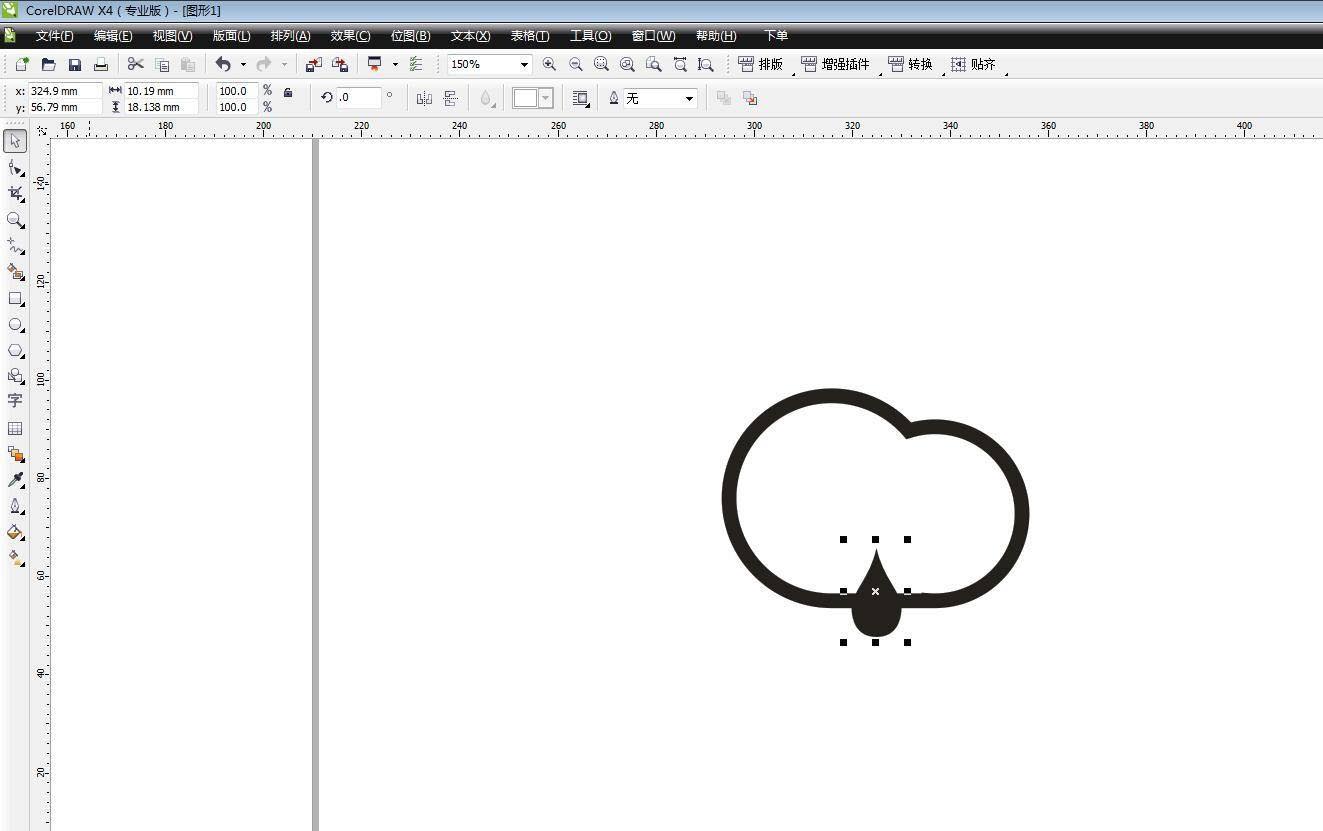This screenshot has height=831, width=1323.
Task: Select the Table tool
Action: tap(15, 428)
